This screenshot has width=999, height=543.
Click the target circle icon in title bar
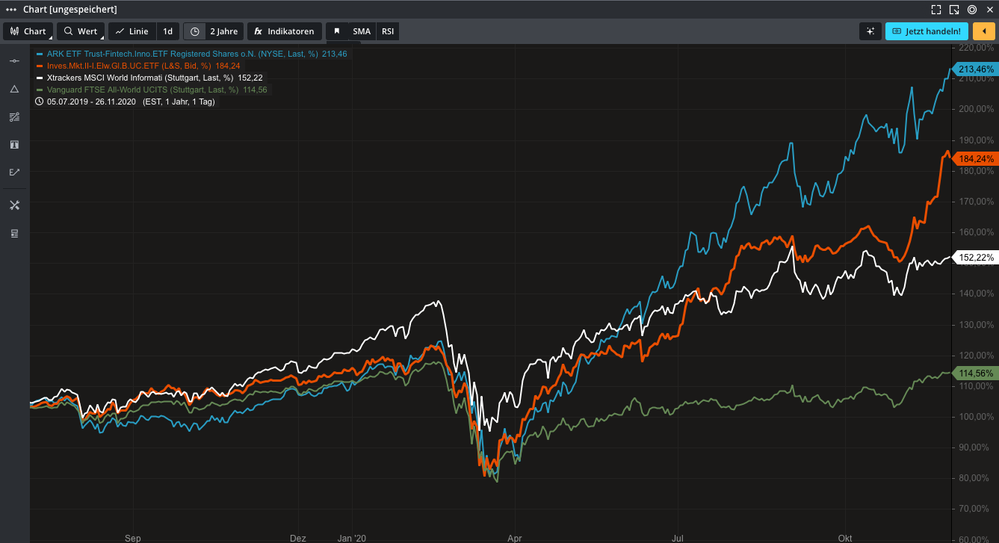(972, 9)
